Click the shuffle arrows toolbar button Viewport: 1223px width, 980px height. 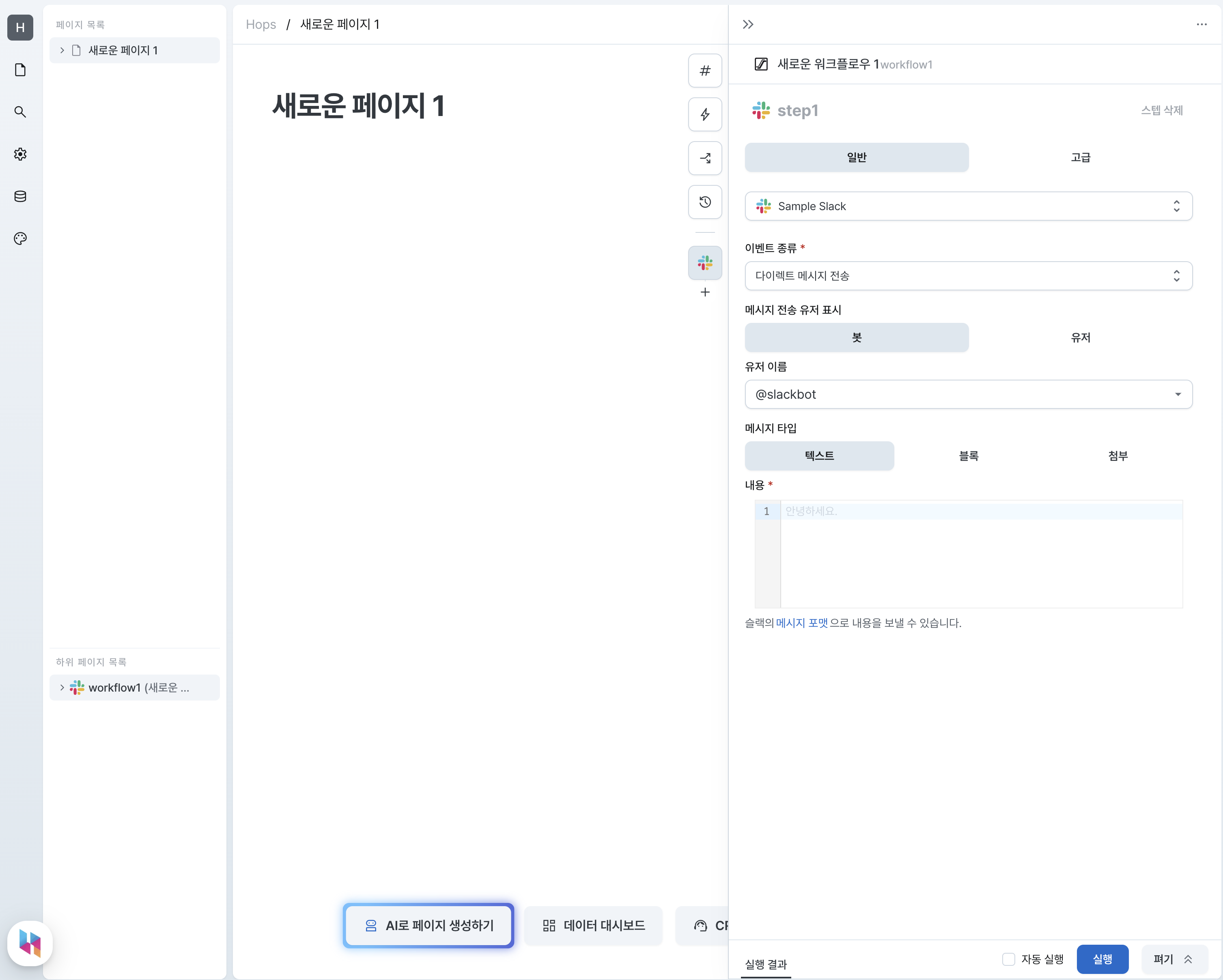(x=705, y=158)
